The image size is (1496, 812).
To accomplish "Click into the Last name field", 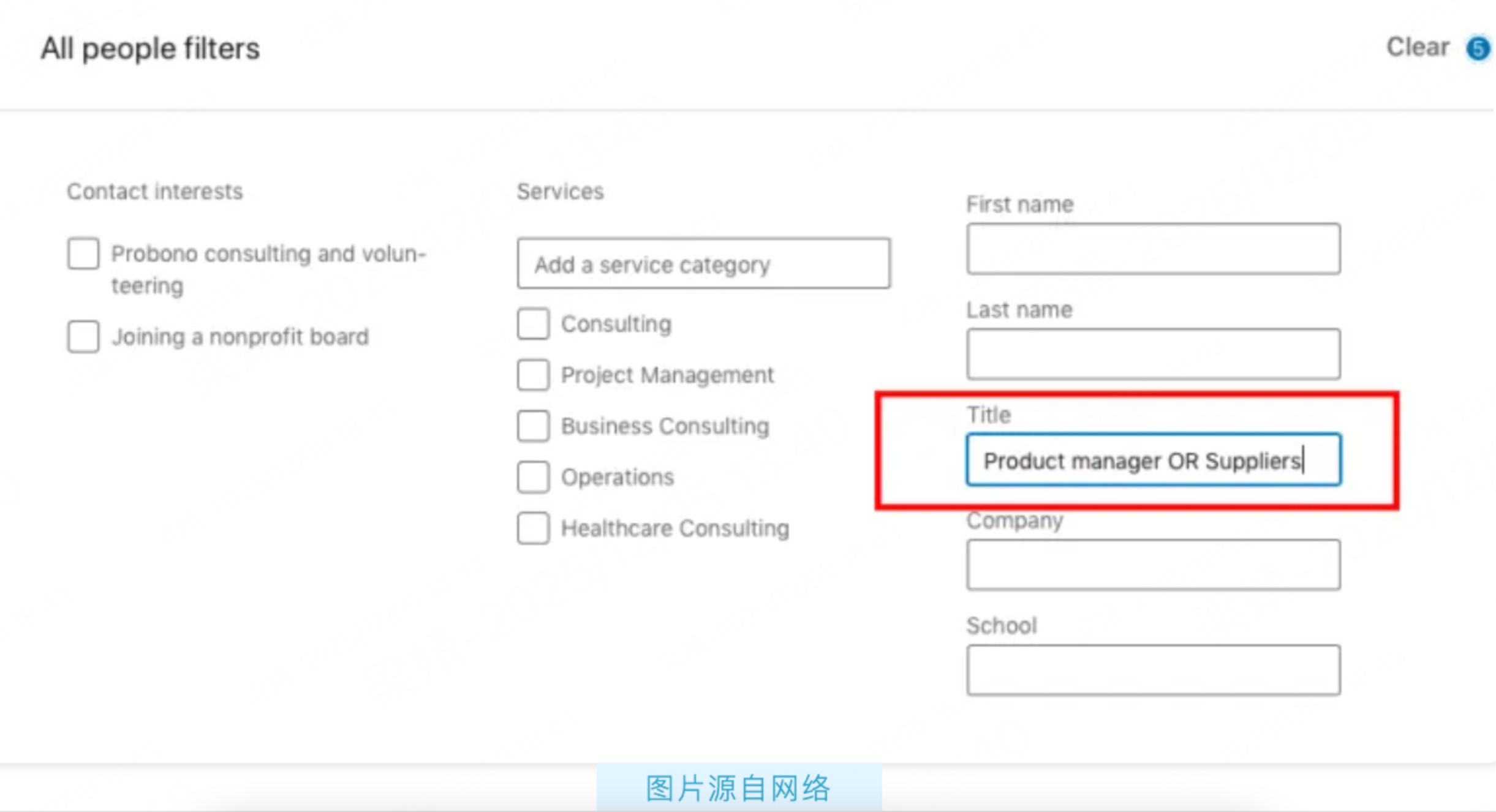I will [1153, 354].
